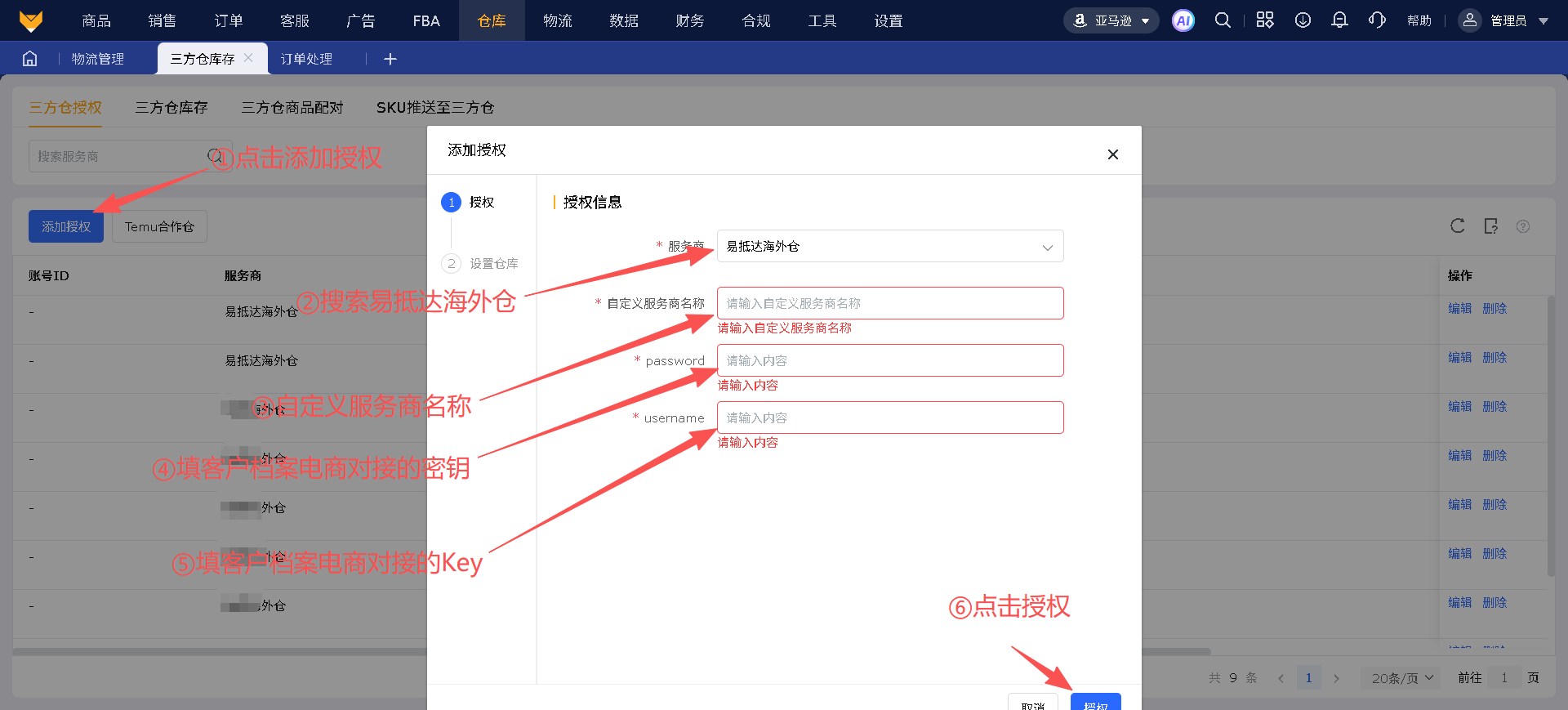Click 编辑 in the first 易抵达海外仓 row
This screenshot has width=1568, height=710.
[1459, 308]
